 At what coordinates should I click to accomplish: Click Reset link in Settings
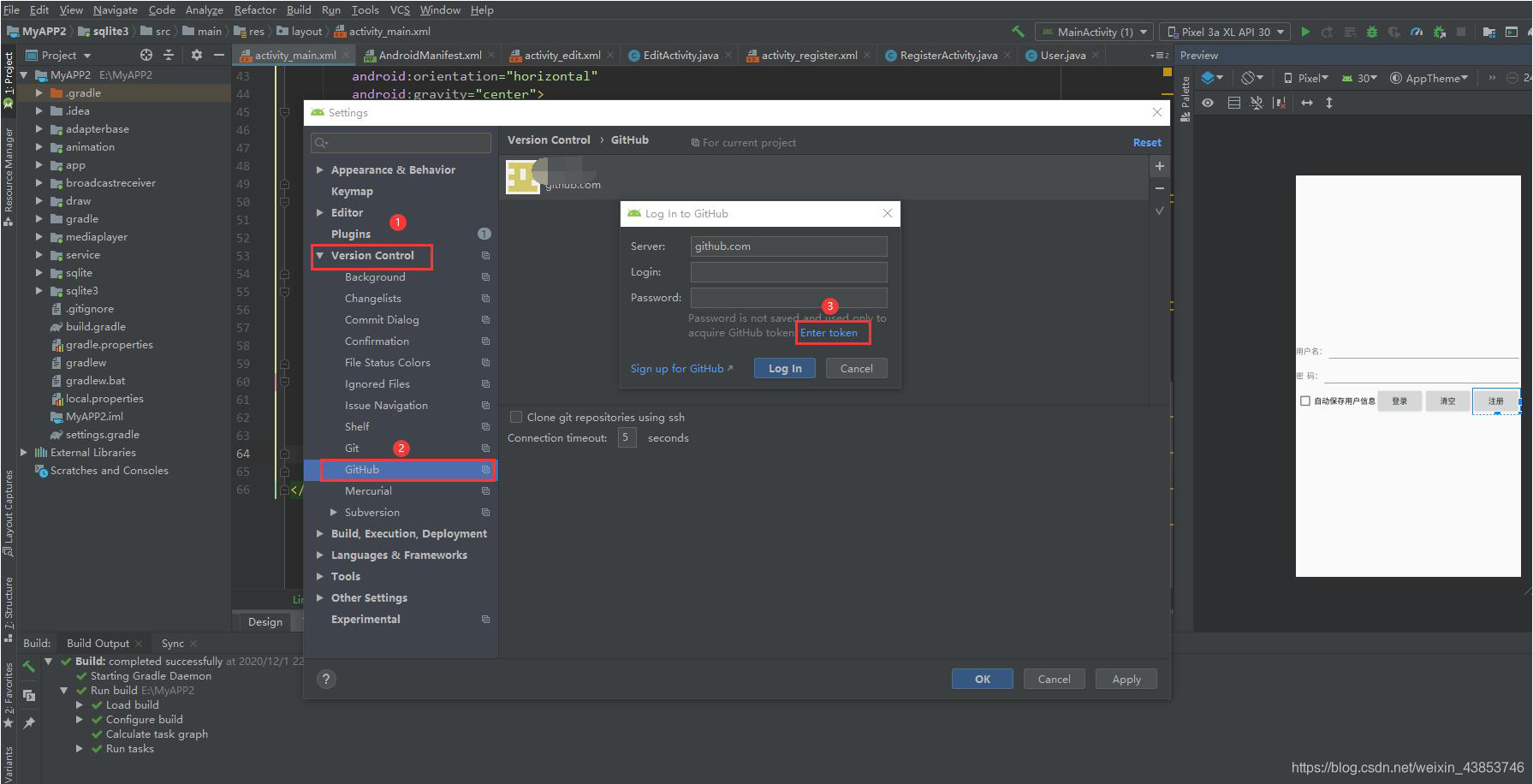tap(1147, 142)
